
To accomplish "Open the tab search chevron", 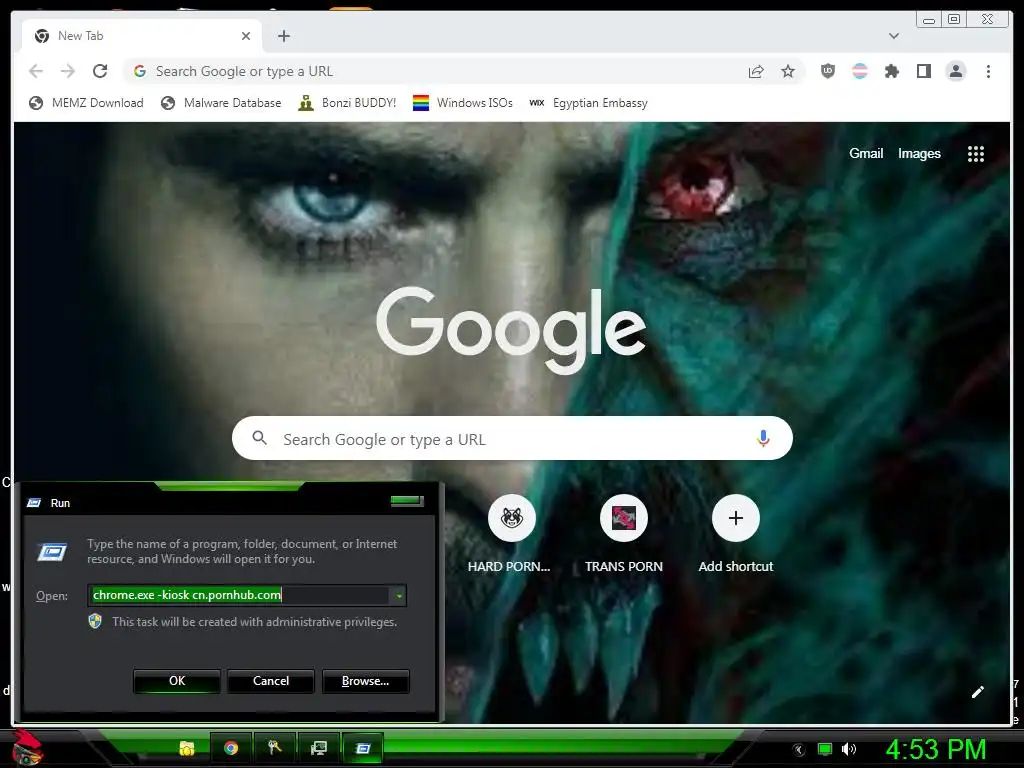I will [894, 36].
